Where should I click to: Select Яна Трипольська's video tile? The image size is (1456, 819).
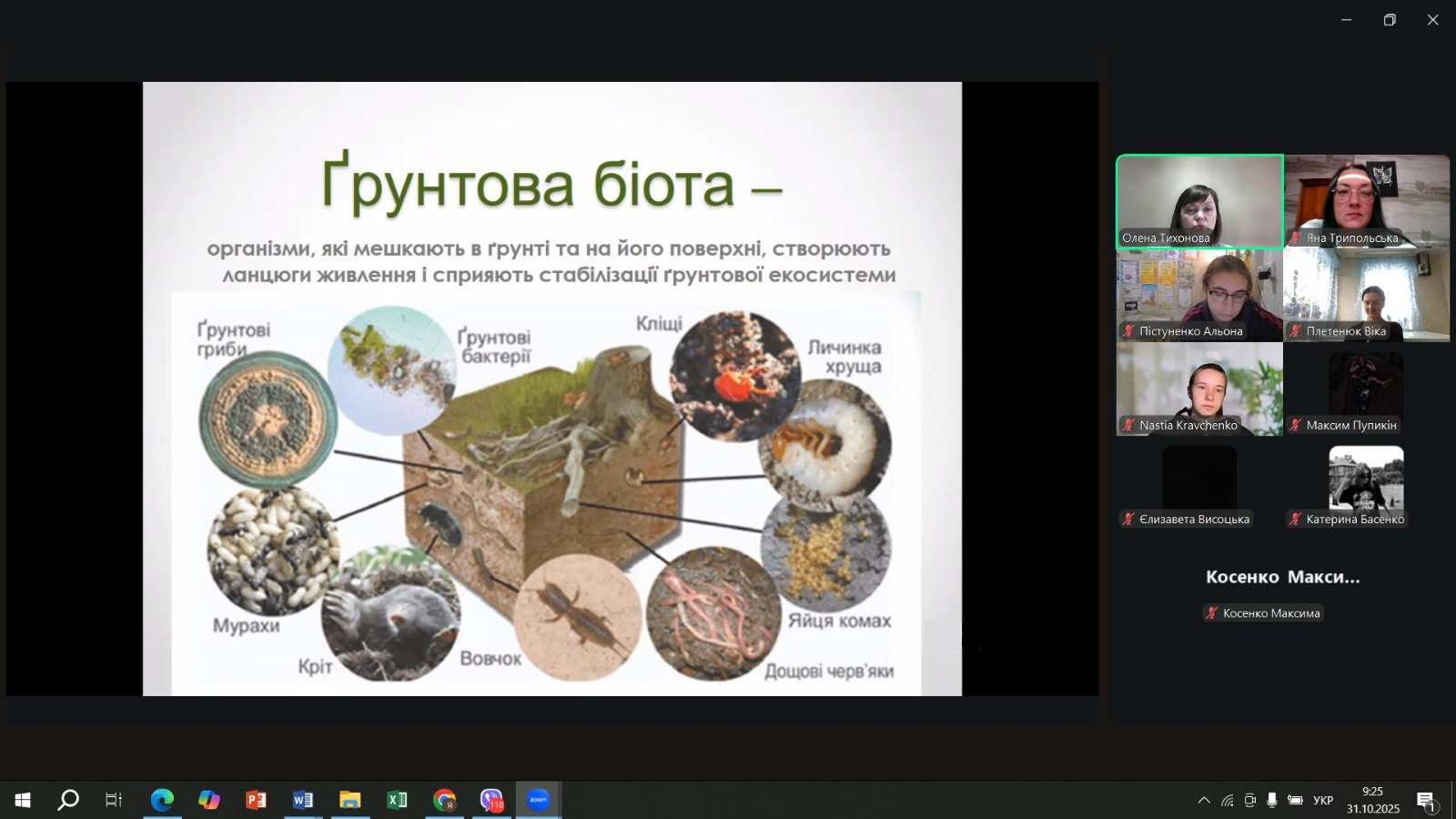1367,201
